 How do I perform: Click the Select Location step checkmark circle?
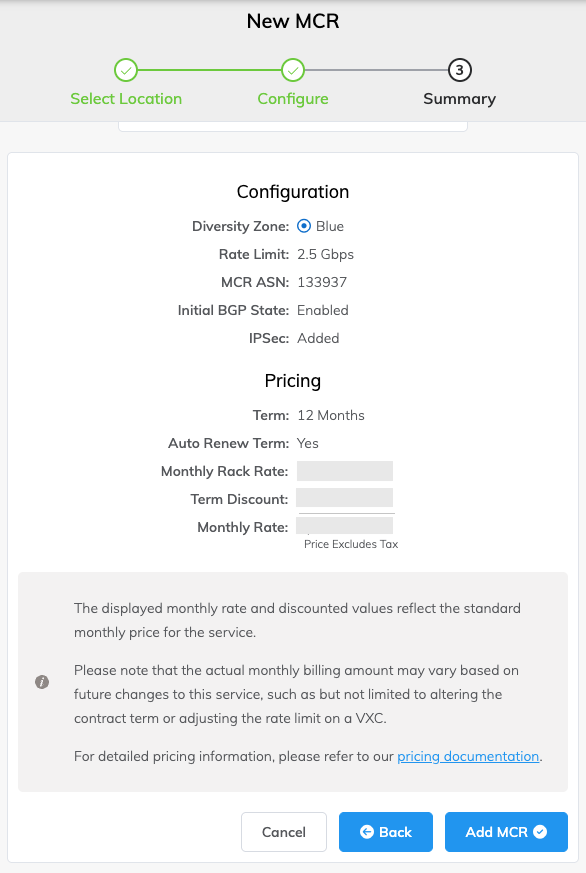126,70
